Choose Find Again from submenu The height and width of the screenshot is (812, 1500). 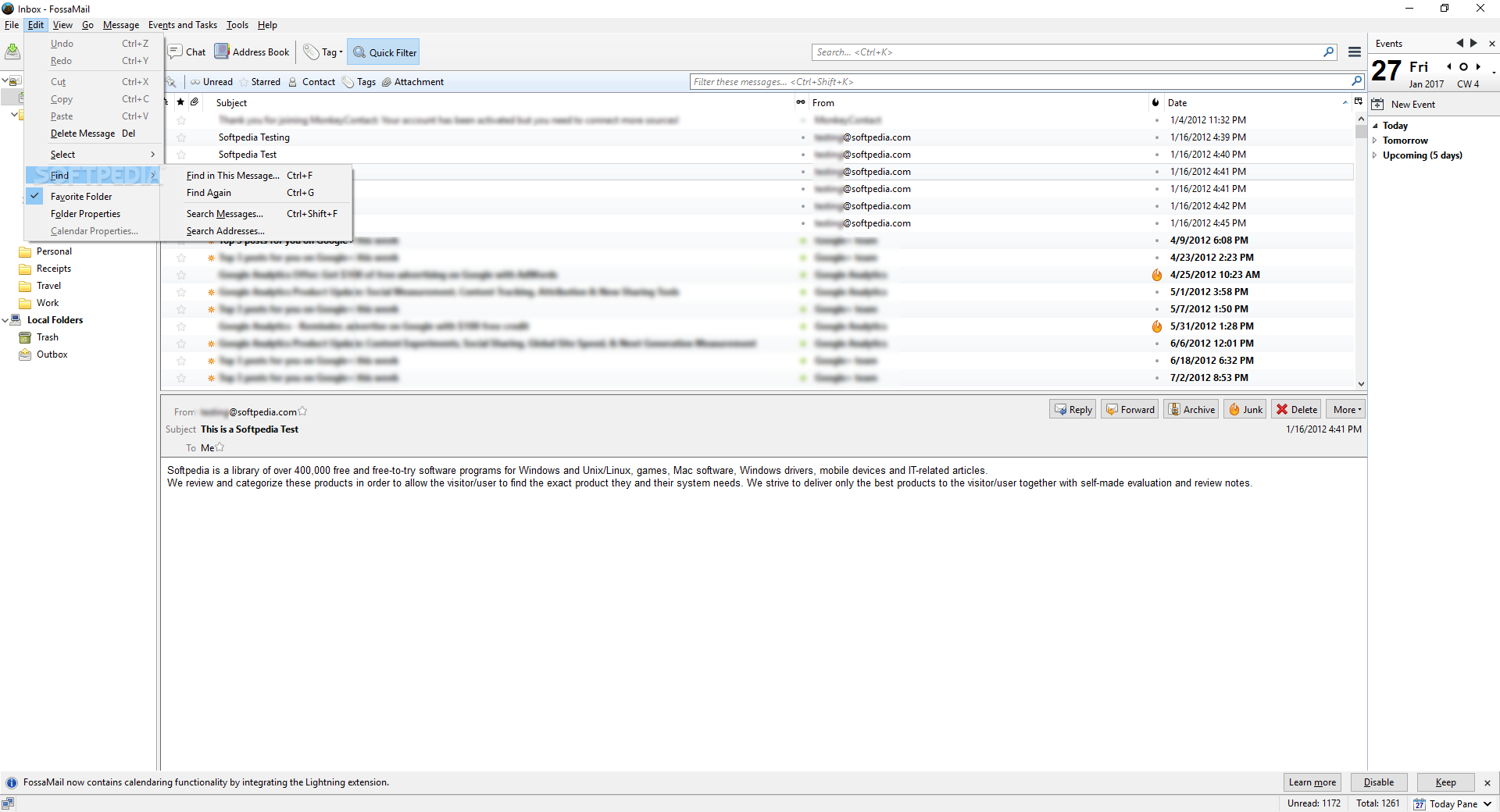(x=255, y=193)
